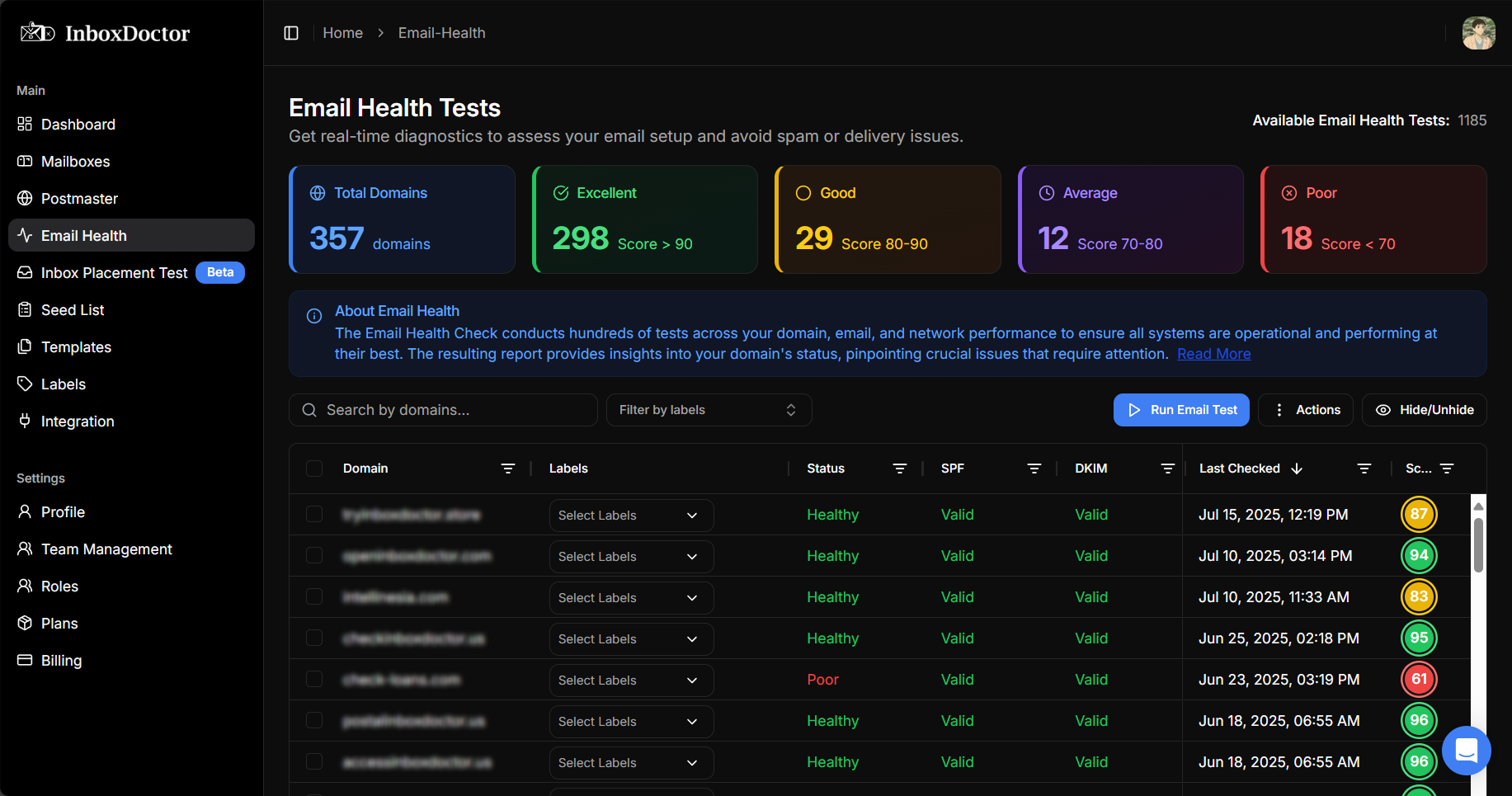Click the Status column filter icon
This screenshot has height=796, width=1512.
(x=899, y=469)
